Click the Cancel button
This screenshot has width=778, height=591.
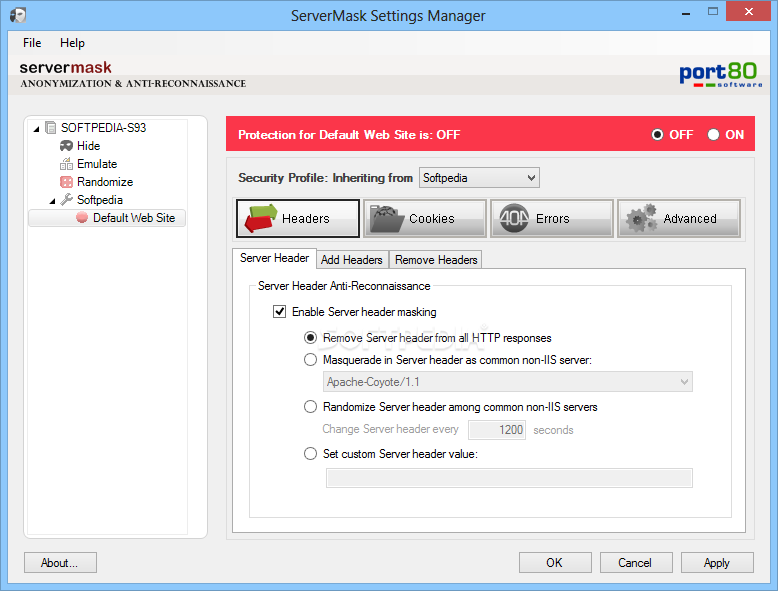click(636, 563)
